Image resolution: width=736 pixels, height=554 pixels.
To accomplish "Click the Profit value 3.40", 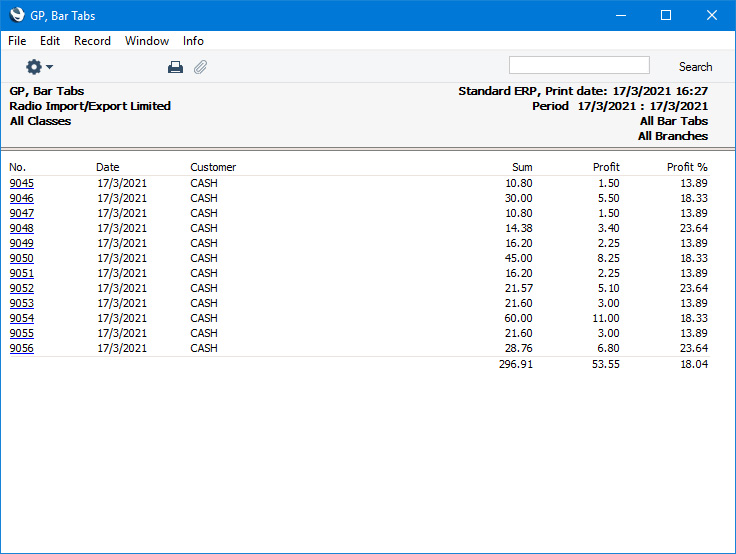I will tap(608, 228).
